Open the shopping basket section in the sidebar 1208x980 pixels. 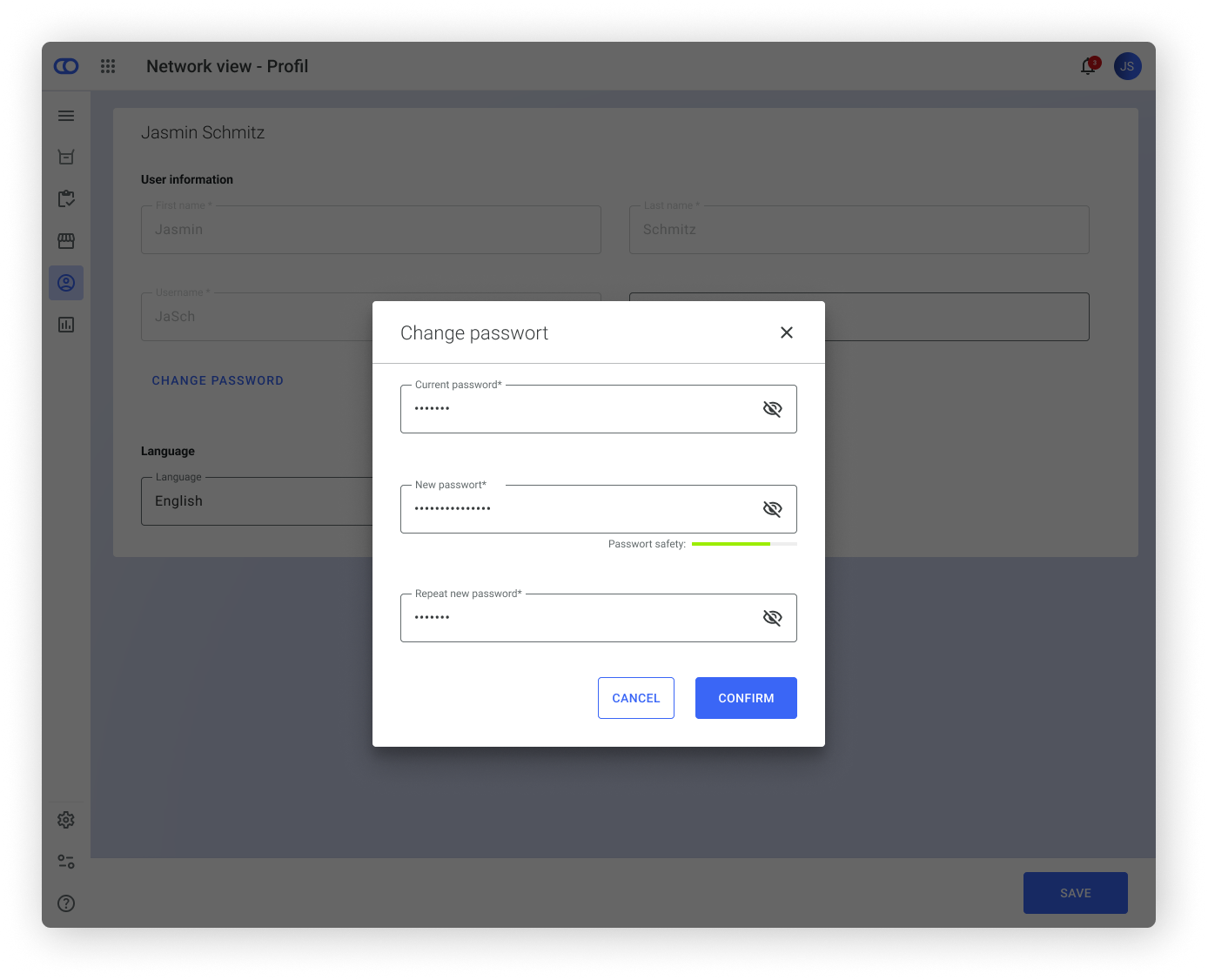66,157
